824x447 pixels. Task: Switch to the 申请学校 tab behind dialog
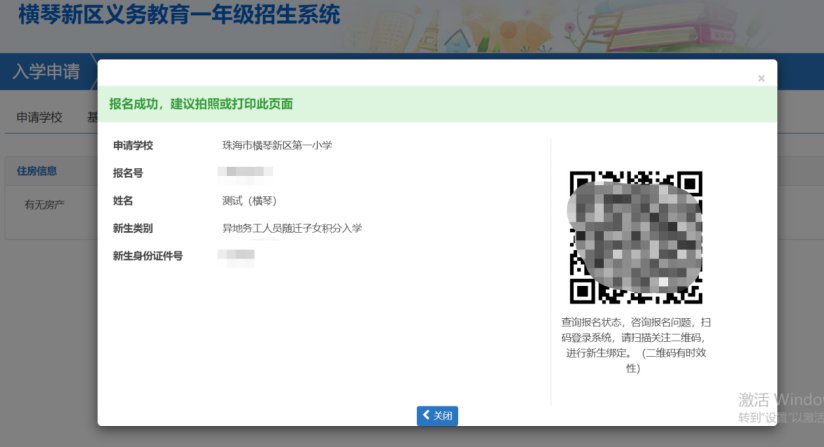pos(40,118)
